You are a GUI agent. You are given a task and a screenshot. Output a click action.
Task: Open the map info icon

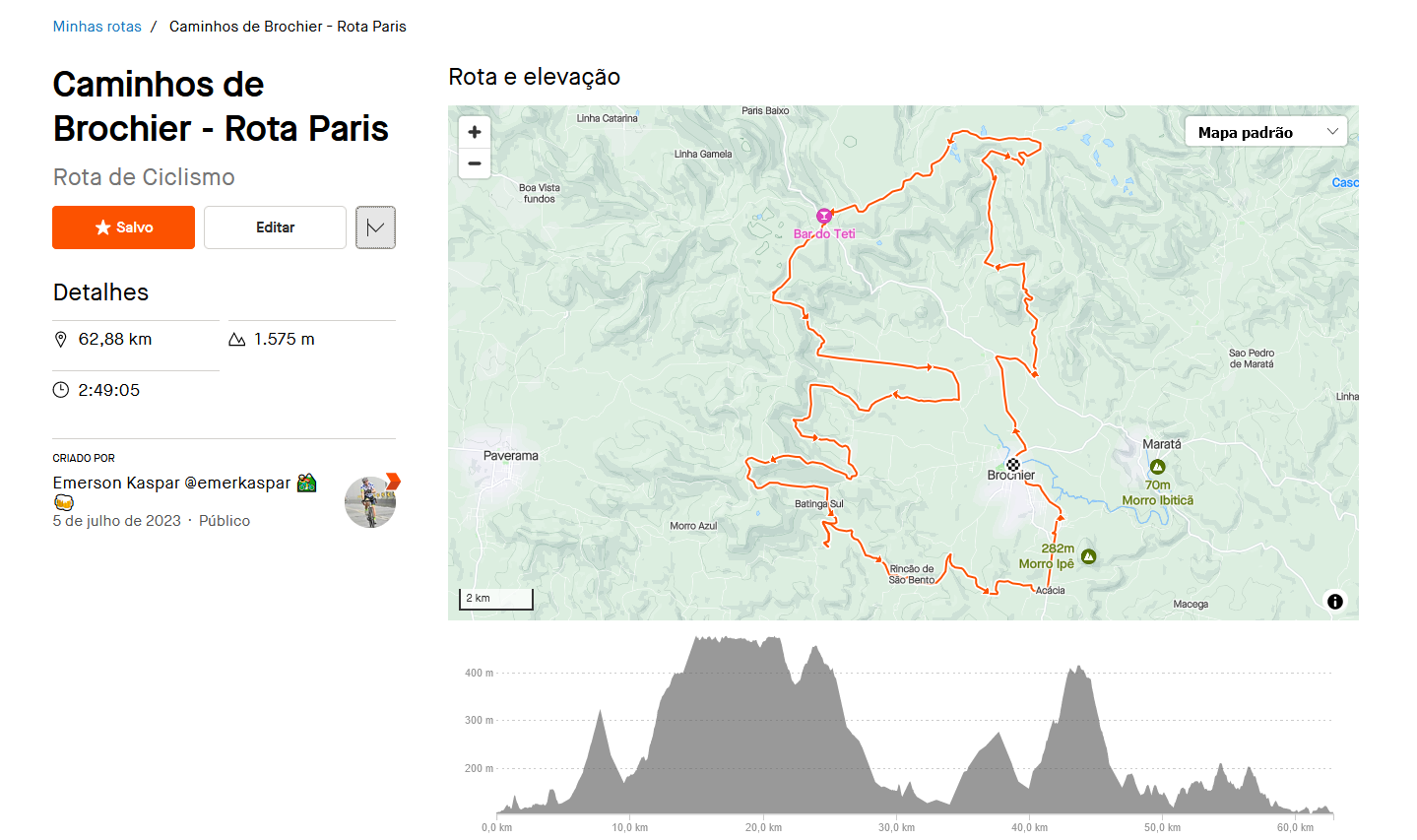point(1335,602)
